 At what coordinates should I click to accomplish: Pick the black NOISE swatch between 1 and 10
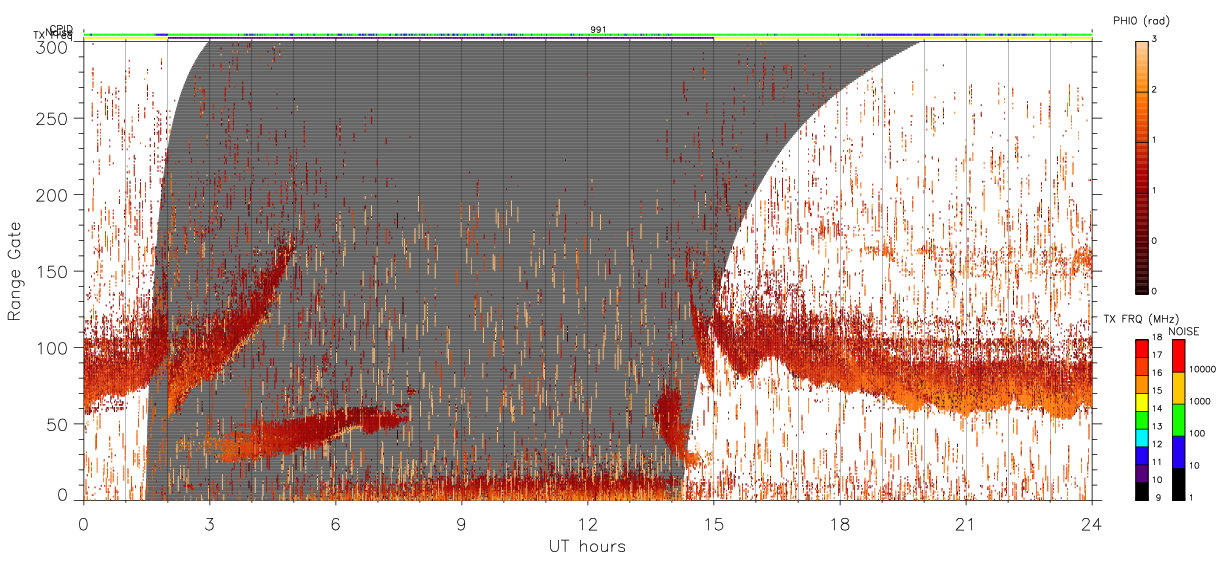[x=1178, y=484]
